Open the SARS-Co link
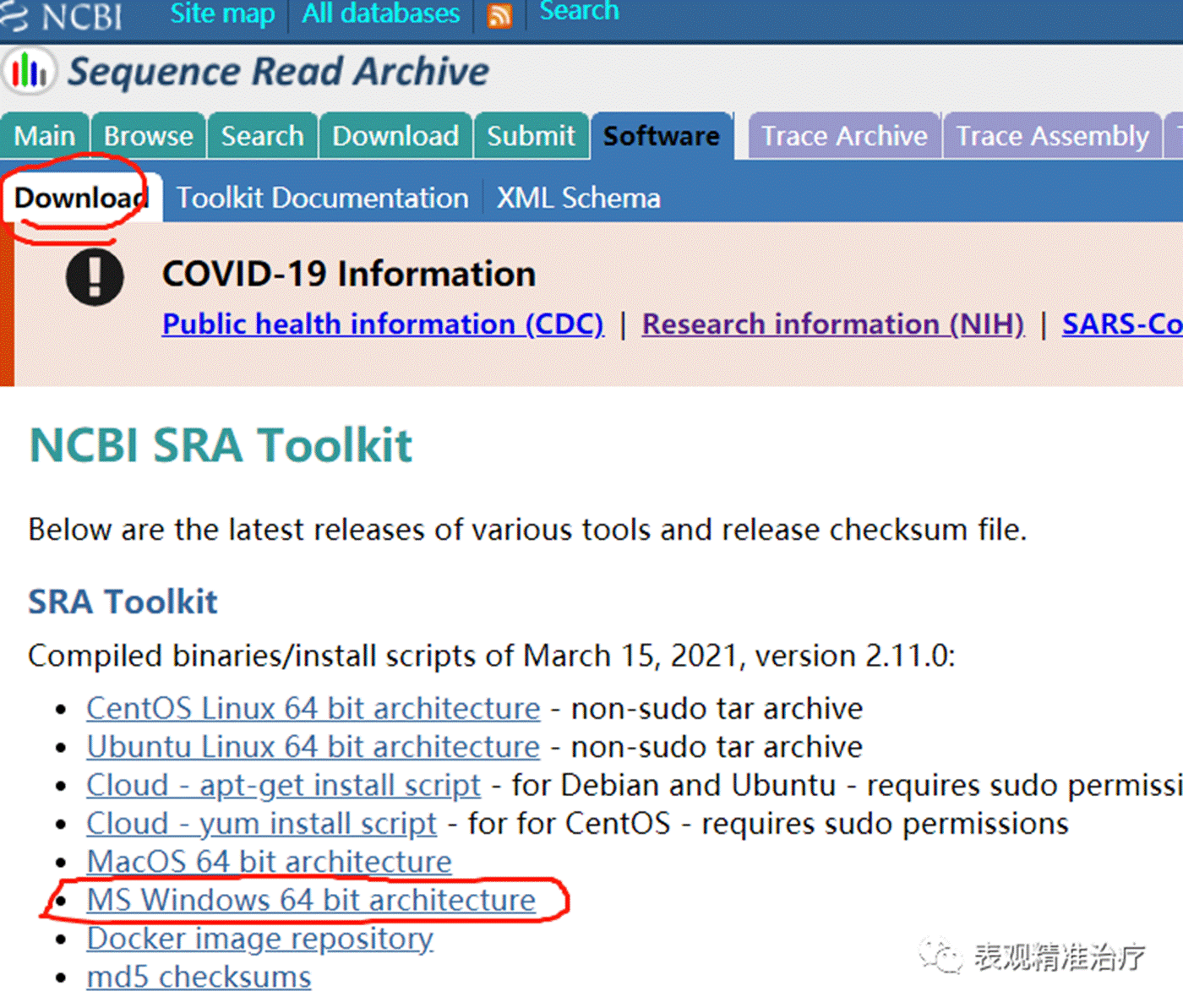This screenshot has height=1008, width=1183. [x=1122, y=324]
